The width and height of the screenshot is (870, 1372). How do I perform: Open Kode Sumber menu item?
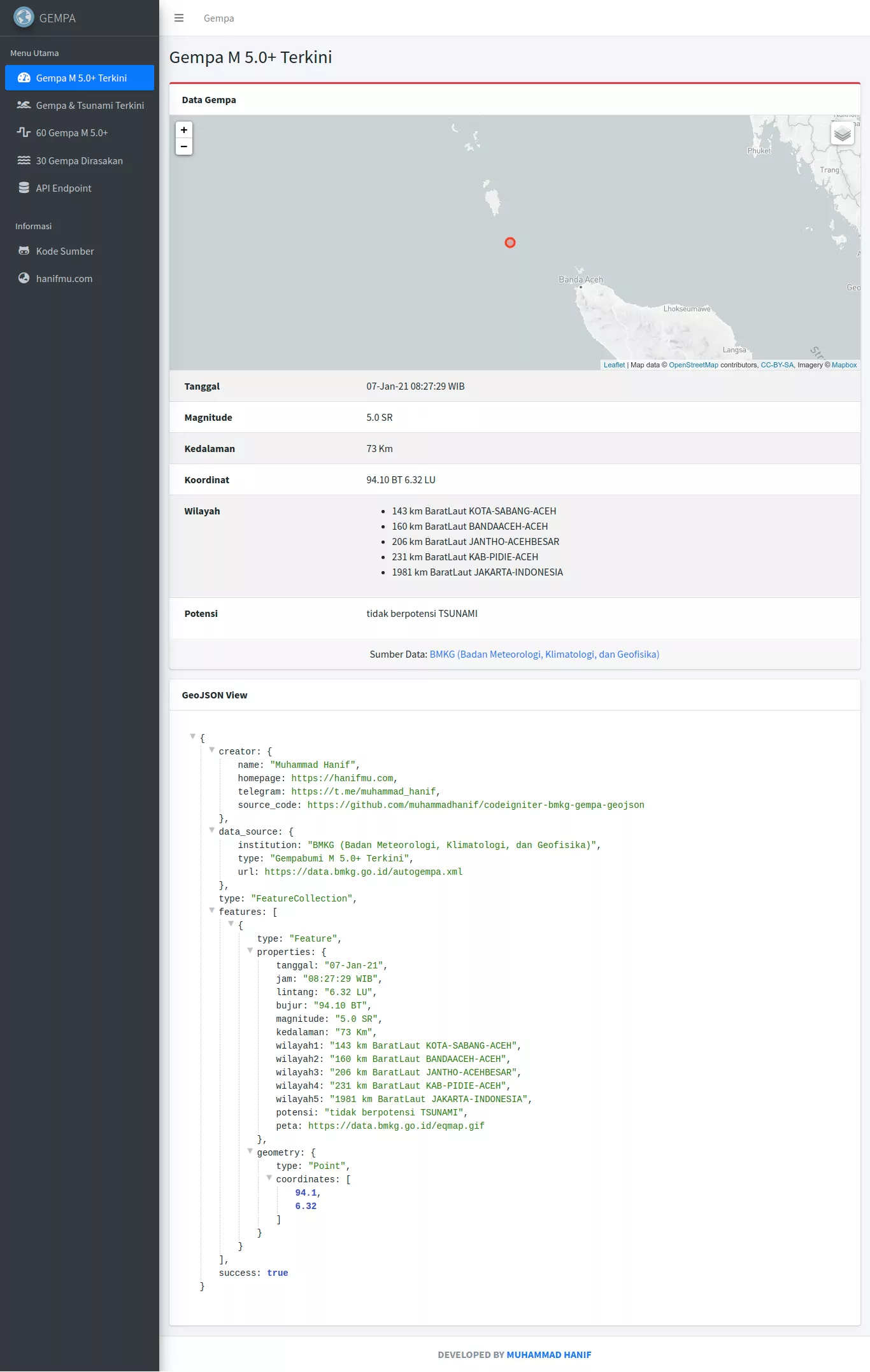click(x=80, y=251)
